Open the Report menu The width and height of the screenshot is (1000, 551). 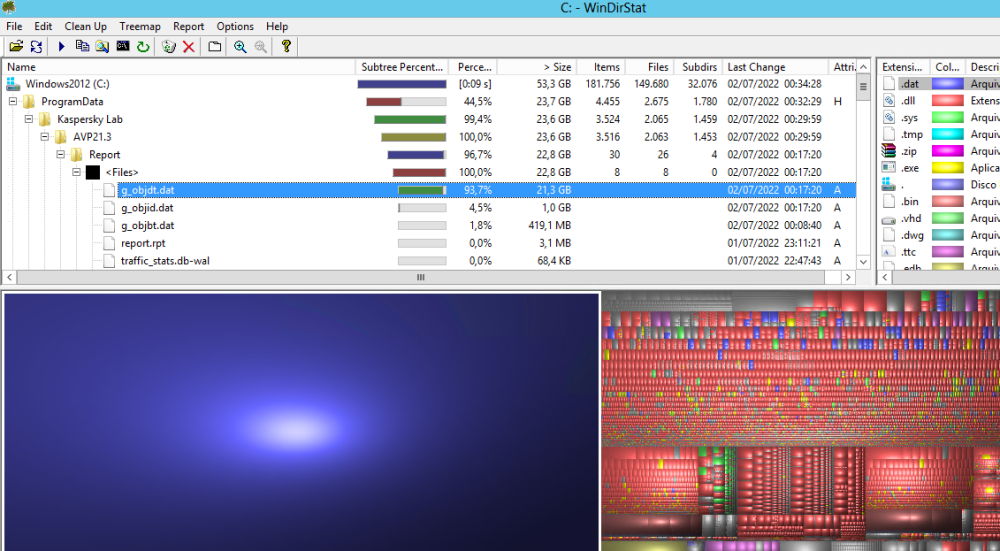189,26
